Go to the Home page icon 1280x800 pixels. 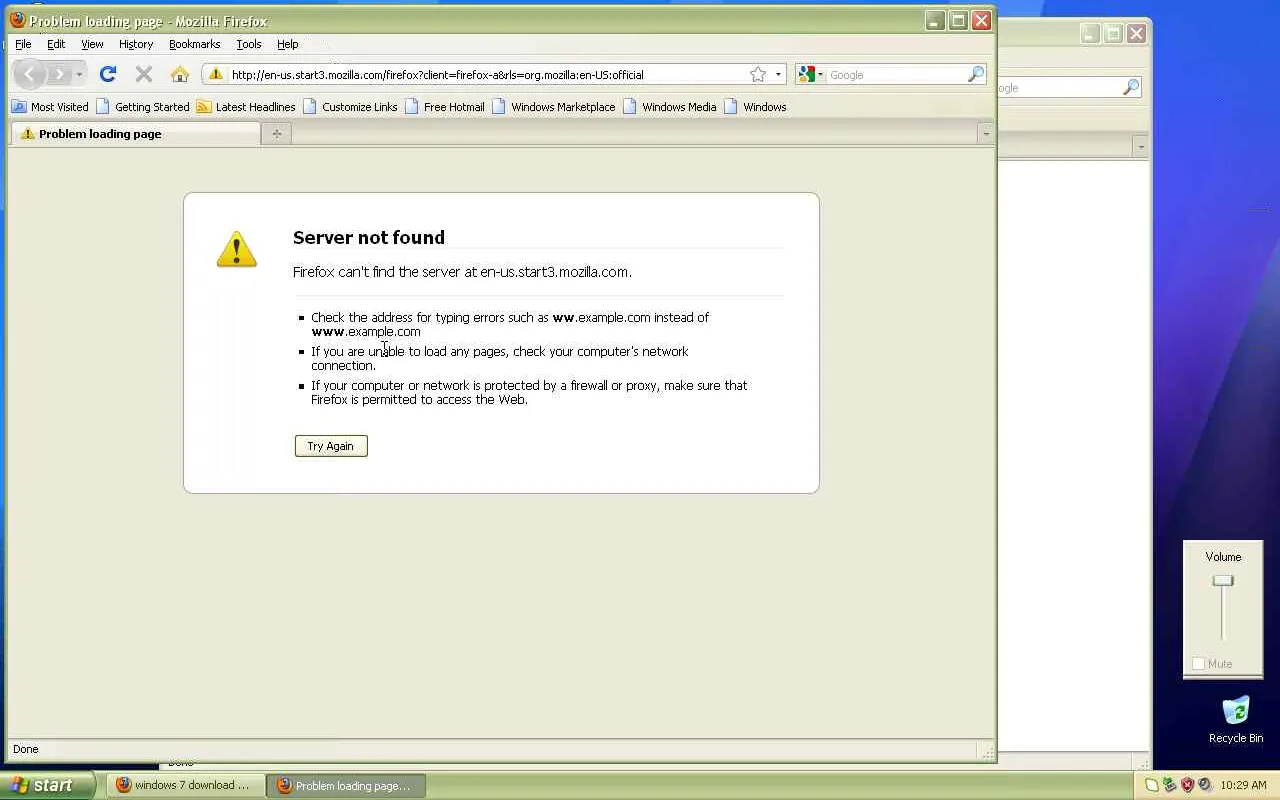[180, 74]
